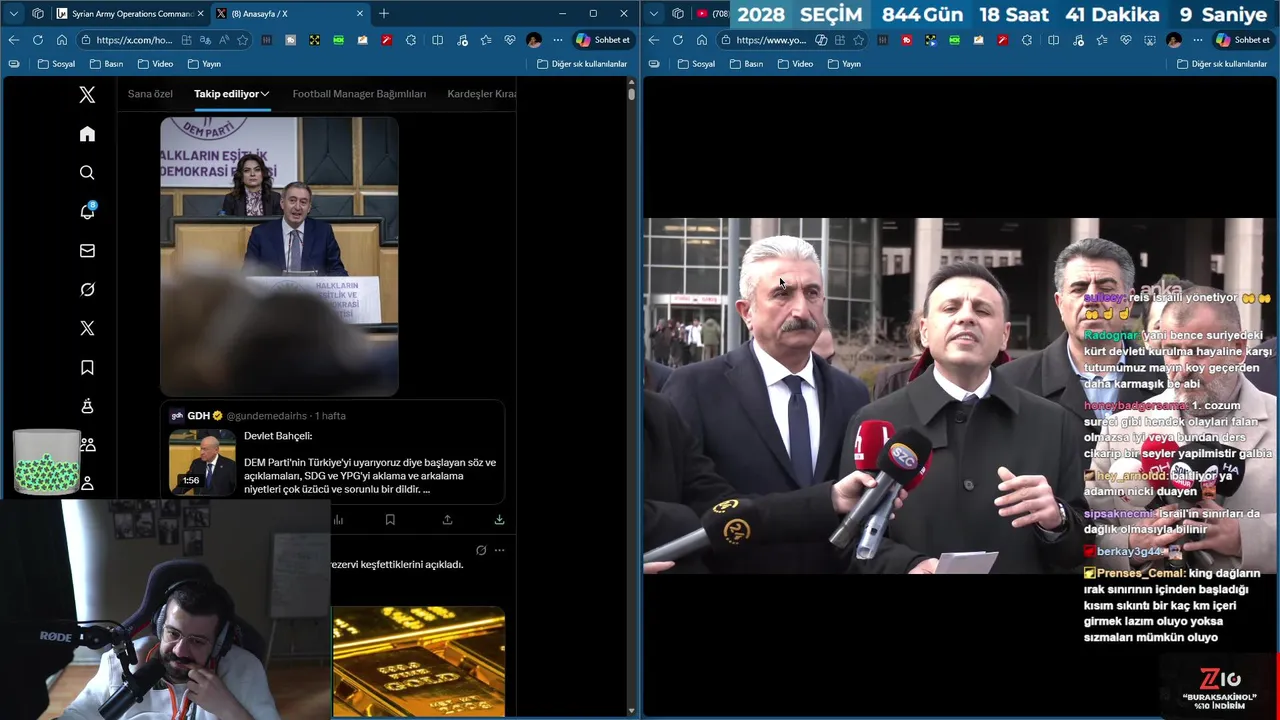Open X notifications bell icon
The image size is (1280, 720).
click(87, 211)
